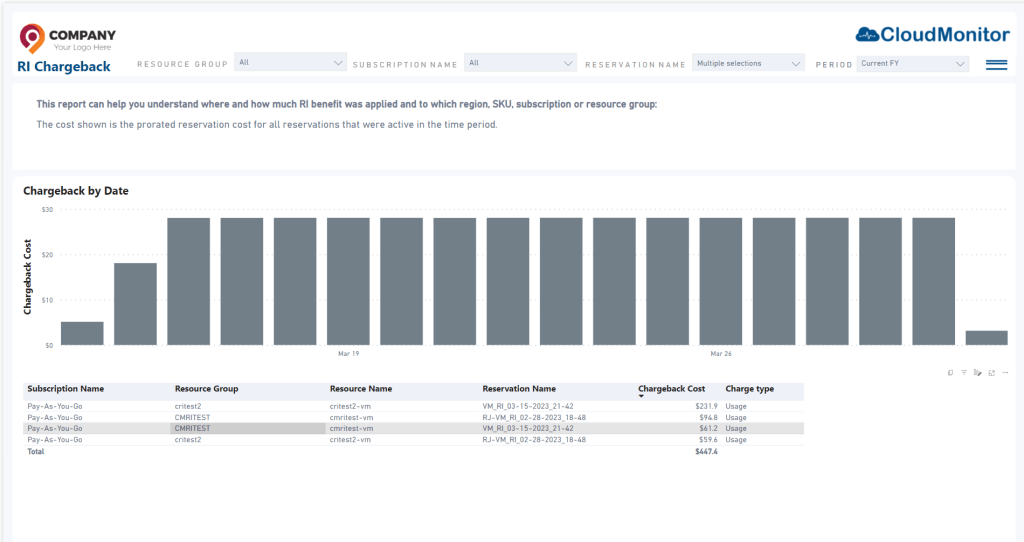The image size is (1024, 542).
Task: Click the Total row label
Action: pos(35,451)
